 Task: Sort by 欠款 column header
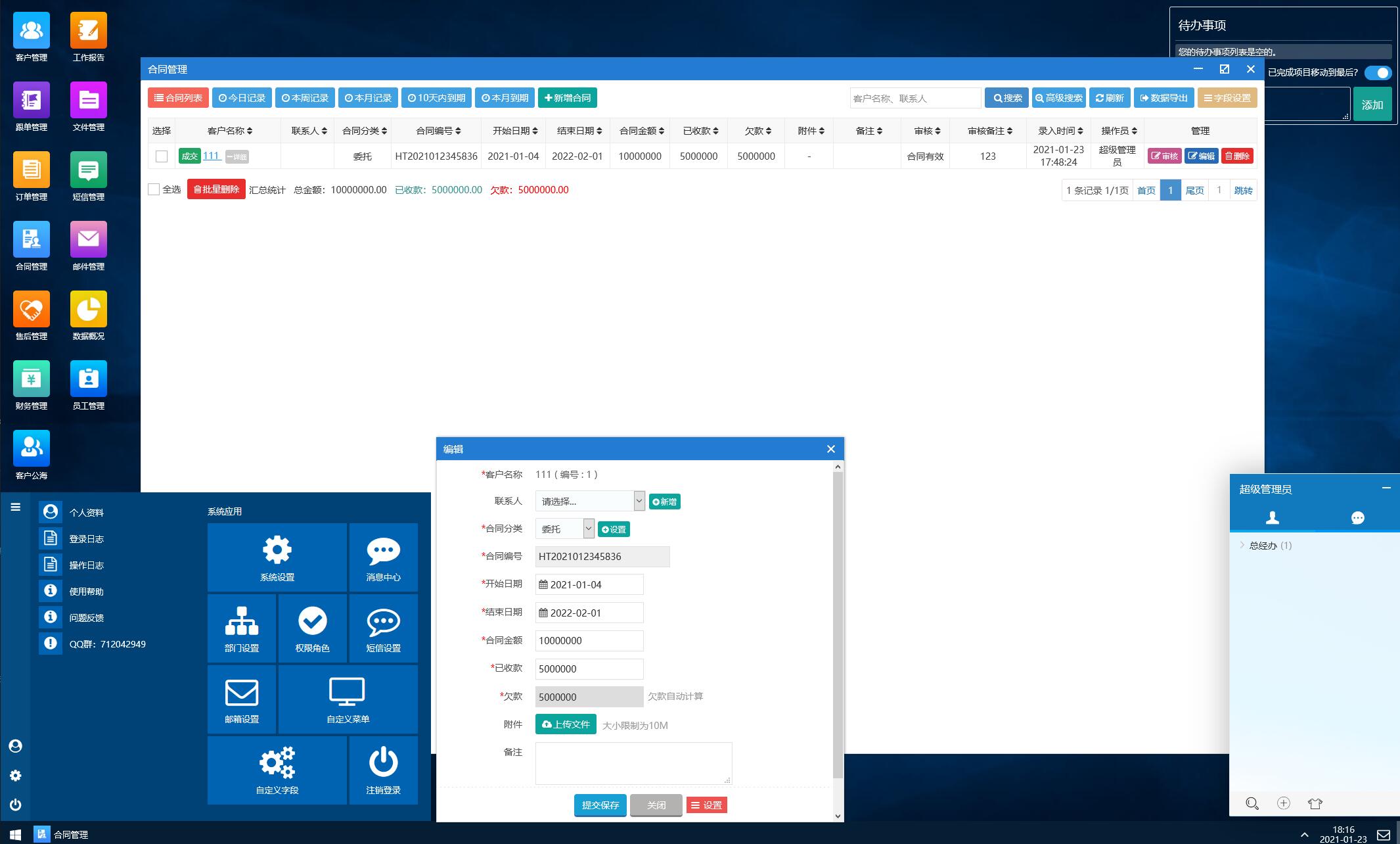pyautogui.click(x=757, y=131)
